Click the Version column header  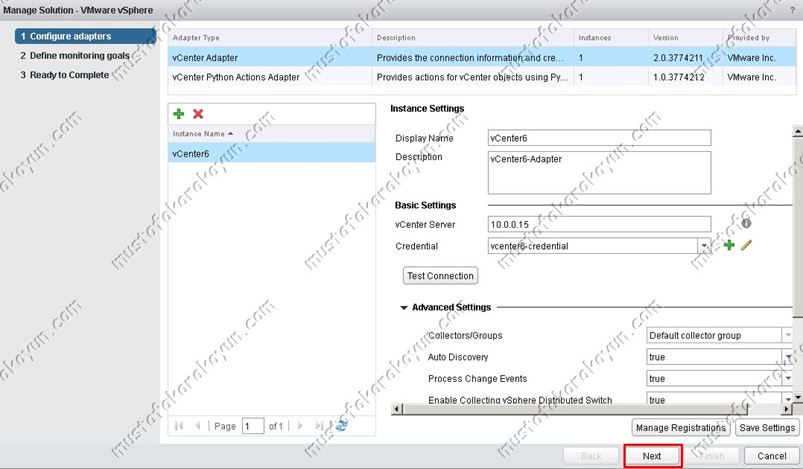tap(685, 38)
